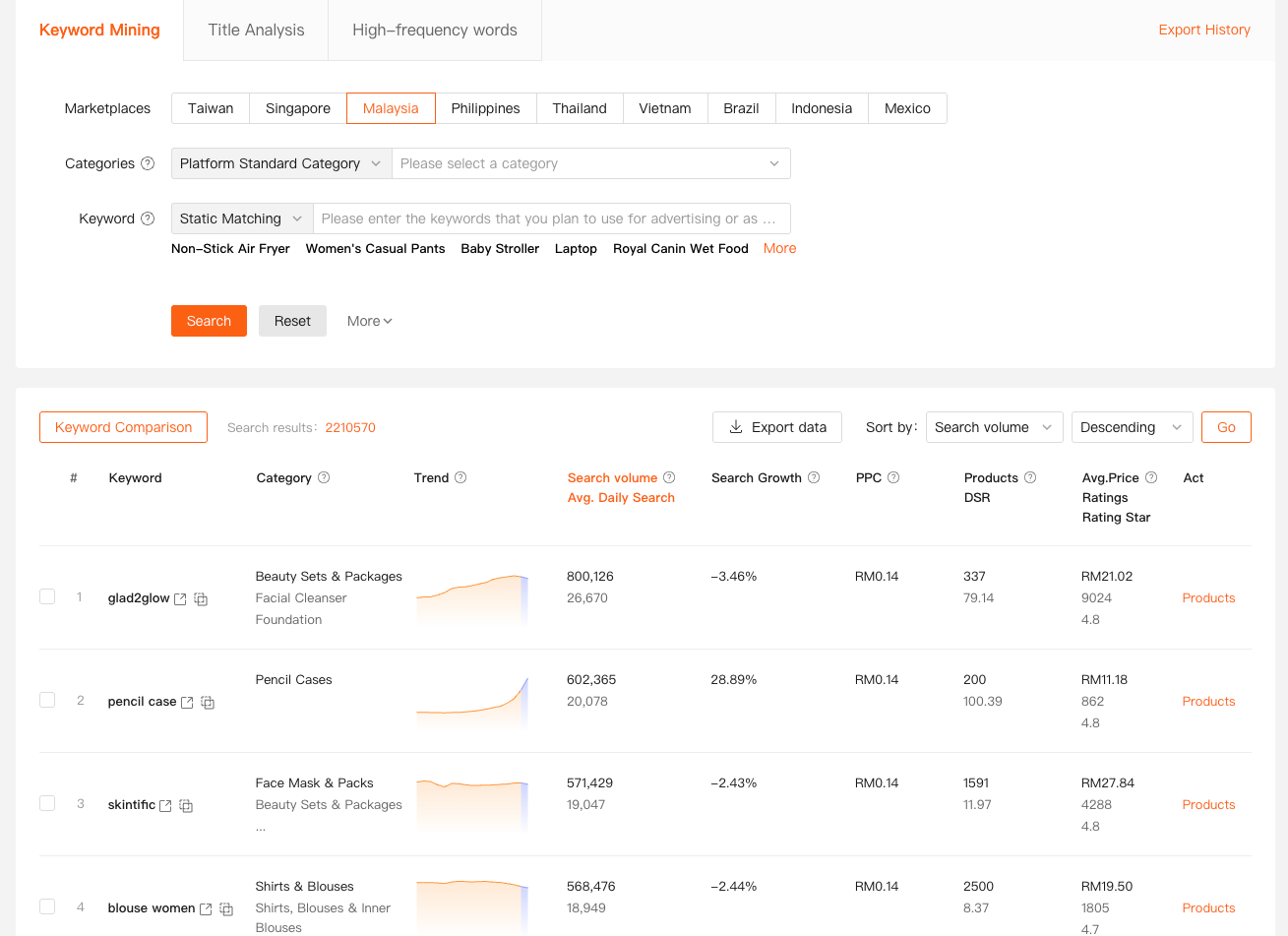Tick the checkbox for glad2glow row

click(47, 596)
